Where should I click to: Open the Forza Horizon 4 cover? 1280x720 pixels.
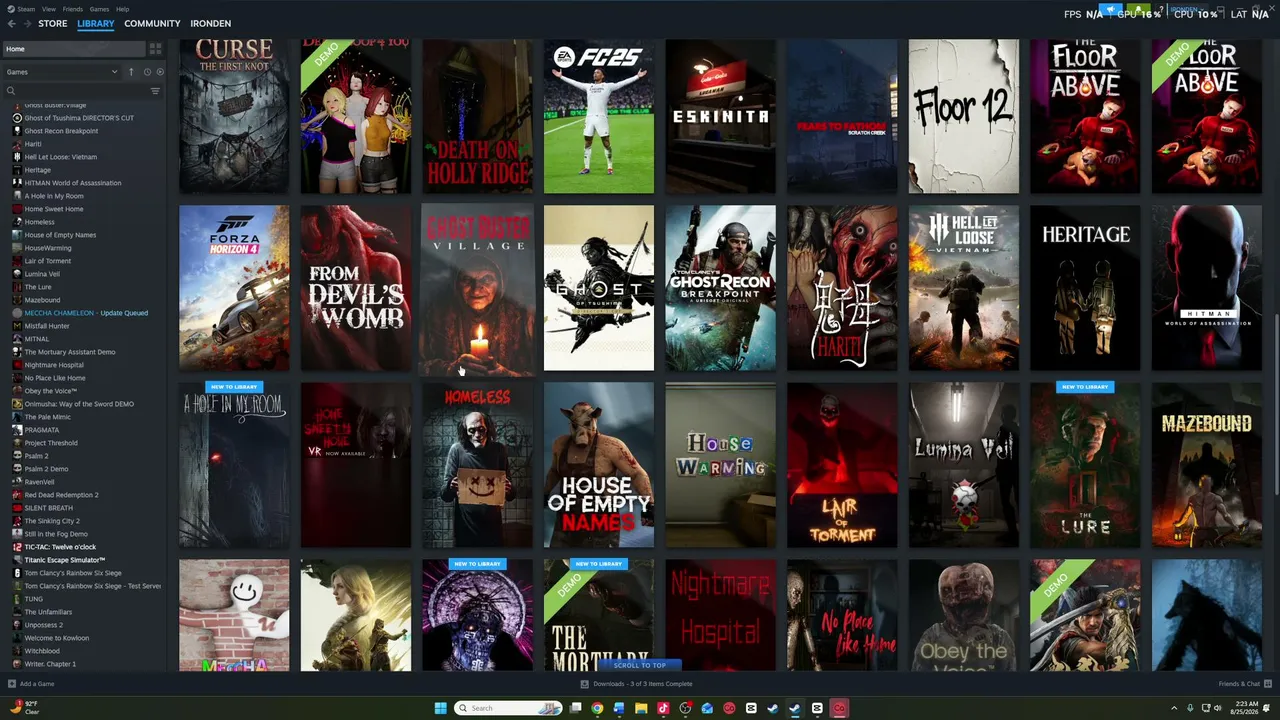point(234,288)
